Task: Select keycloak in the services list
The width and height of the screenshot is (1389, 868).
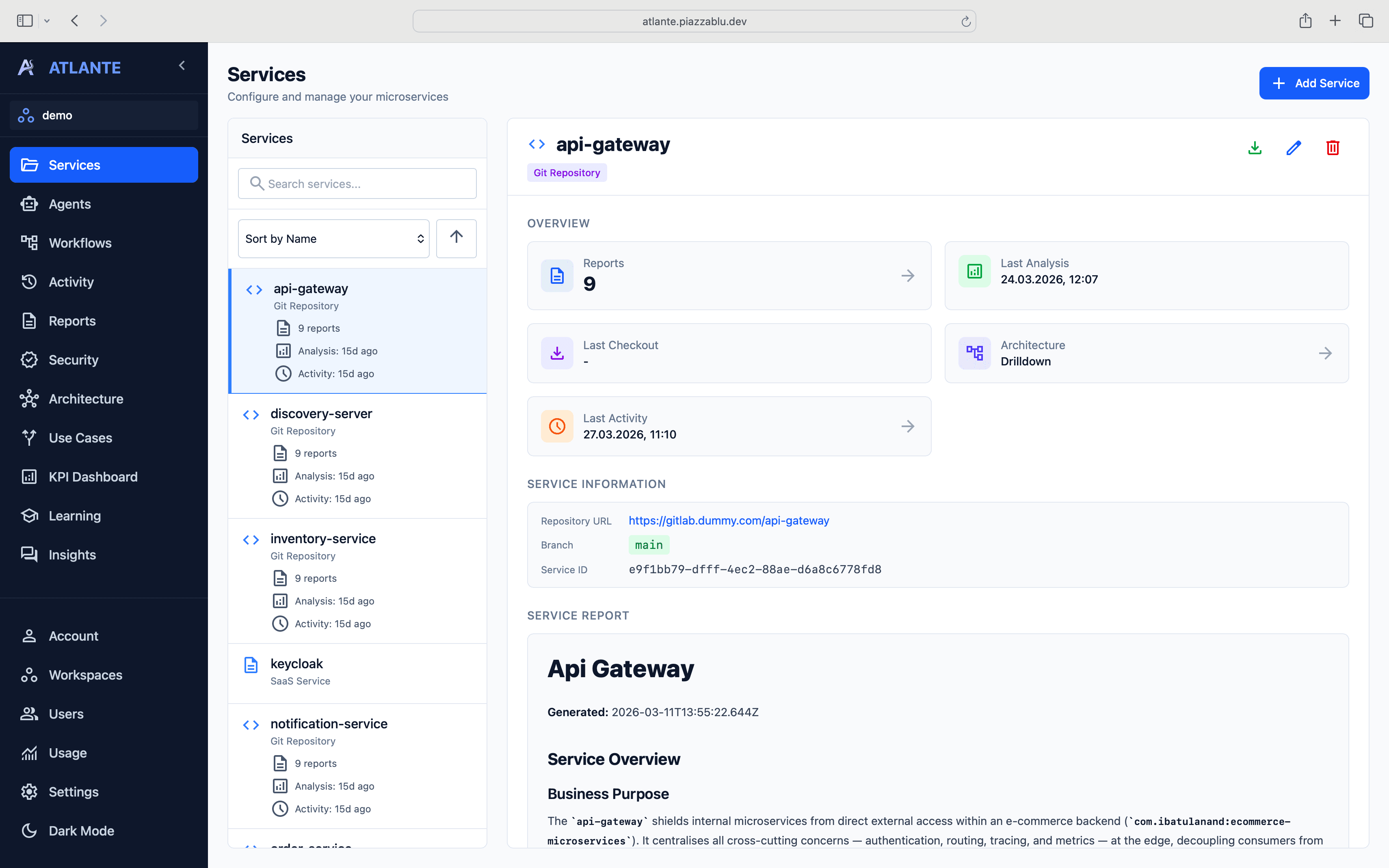Action: click(297, 664)
